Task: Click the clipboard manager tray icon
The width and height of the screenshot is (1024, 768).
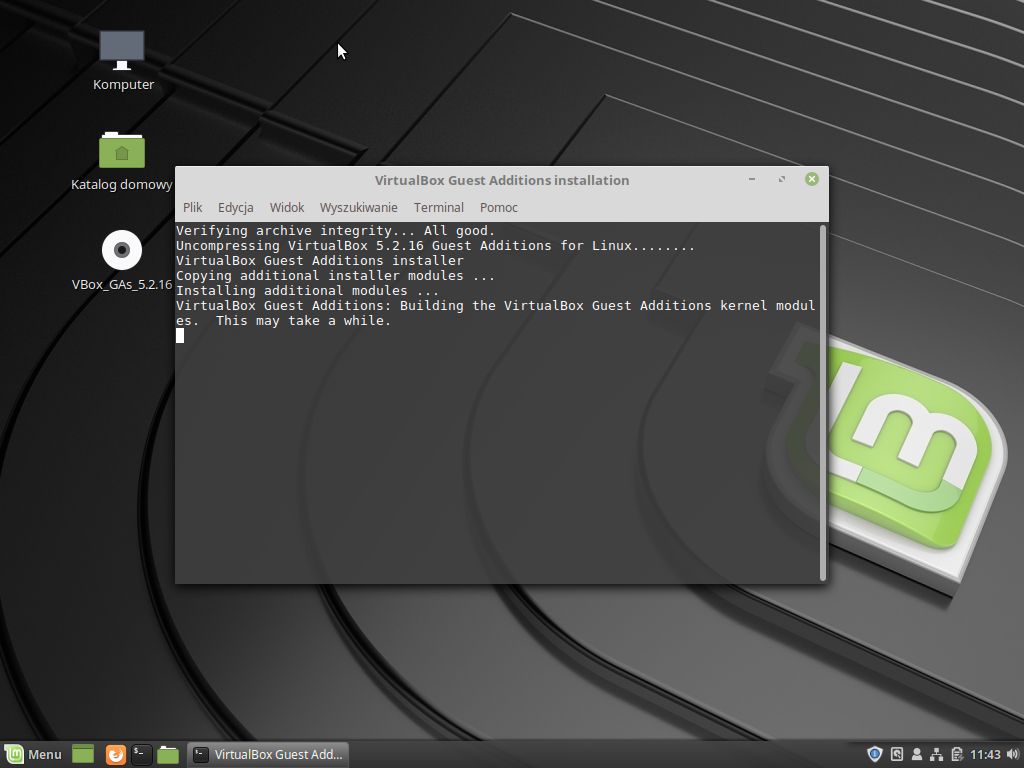Action: pos(957,754)
